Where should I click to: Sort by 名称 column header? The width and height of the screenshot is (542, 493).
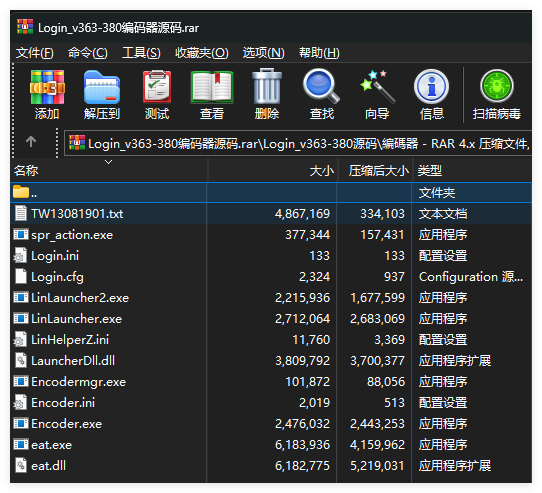[x=109, y=170]
